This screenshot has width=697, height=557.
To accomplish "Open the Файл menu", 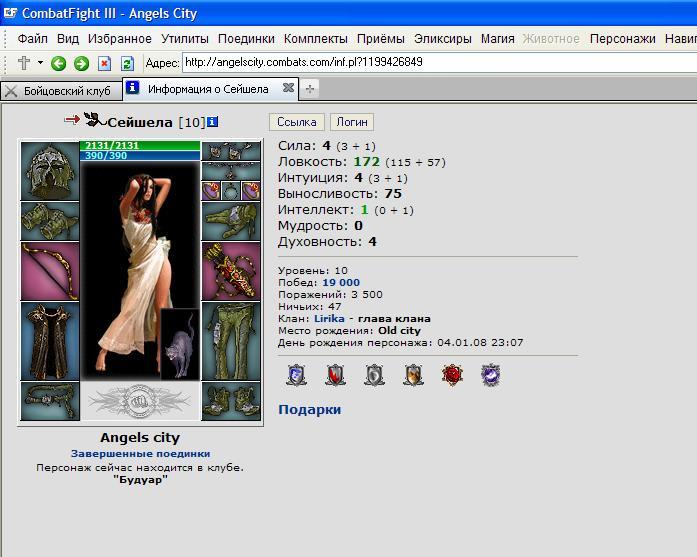I will pyautogui.click(x=32, y=39).
